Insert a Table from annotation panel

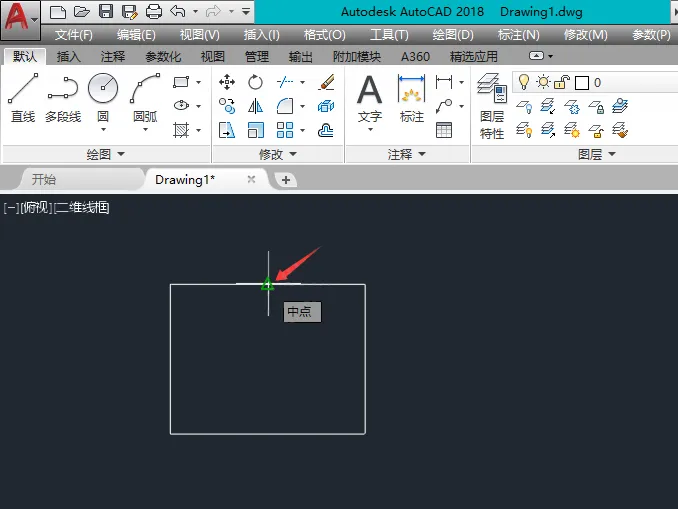(x=444, y=130)
